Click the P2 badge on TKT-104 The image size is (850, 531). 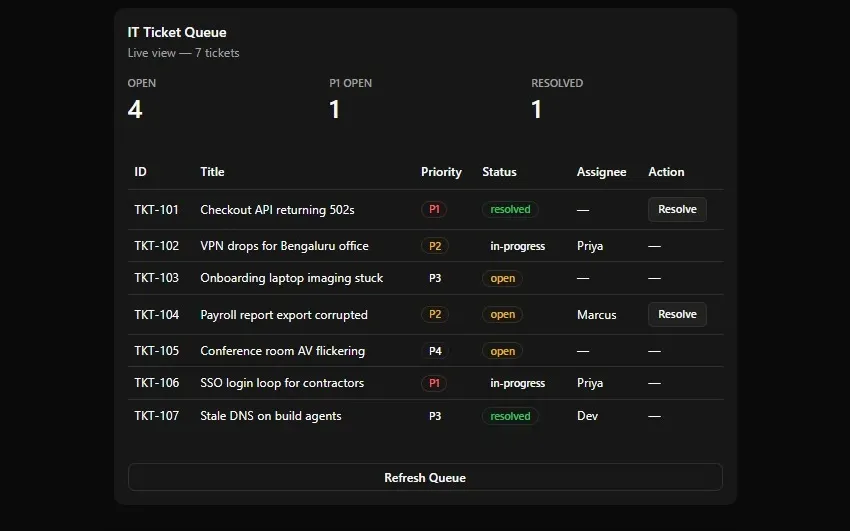click(x=435, y=314)
